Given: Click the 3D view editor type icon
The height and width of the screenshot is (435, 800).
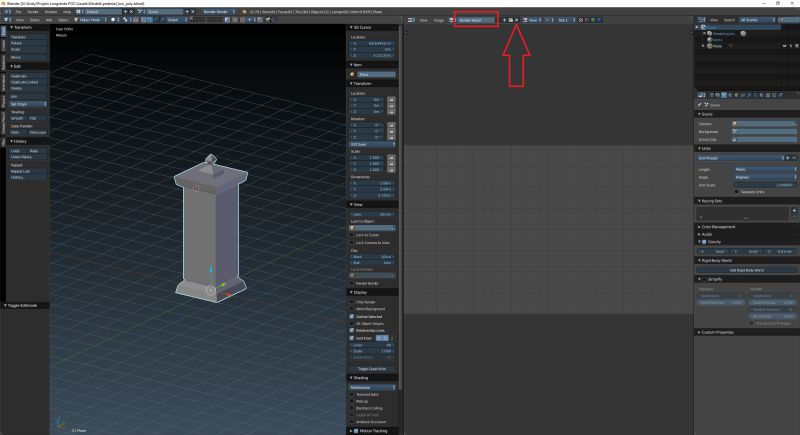Looking at the screenshot, I should tap(8, 20).
